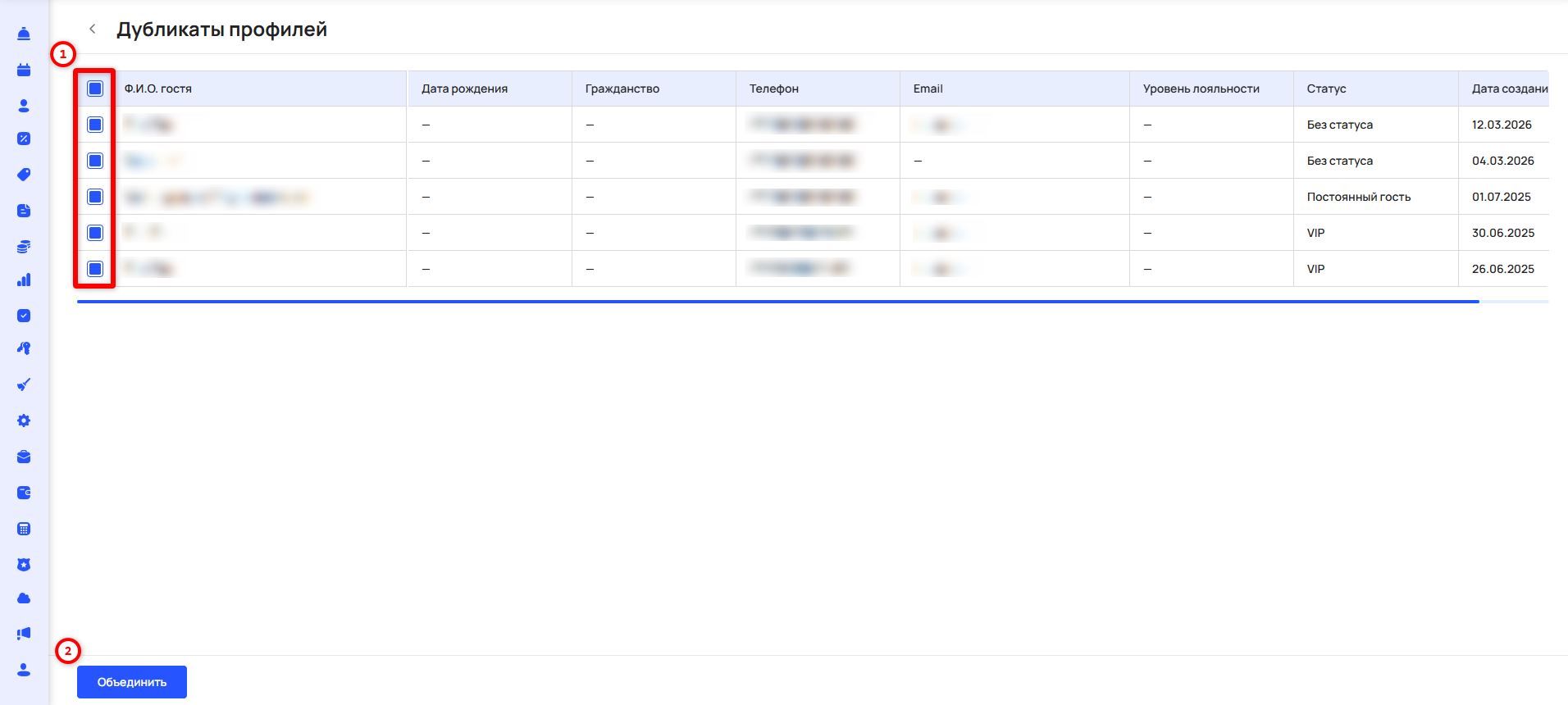1568x705 pixels.
Task: Click the calculator icon in sidebar
Action: (x=24, y=529)
